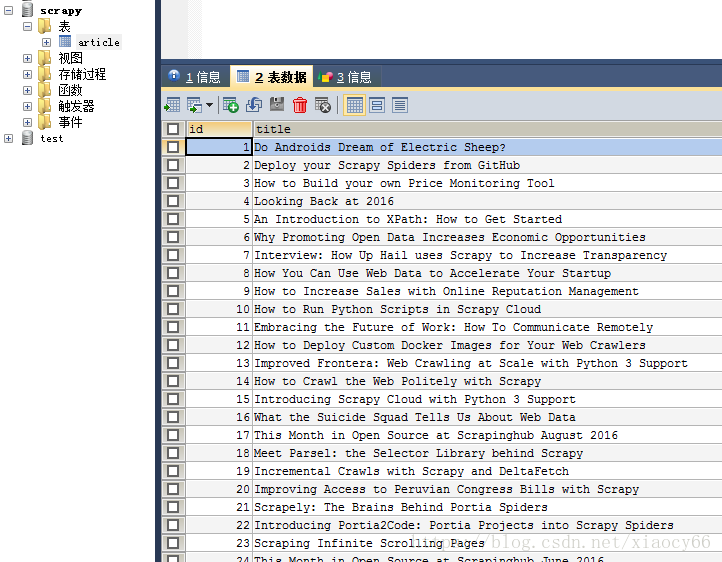Check the checkbox for row id 7
The image size is (722, 562).
tap(173, 255)
